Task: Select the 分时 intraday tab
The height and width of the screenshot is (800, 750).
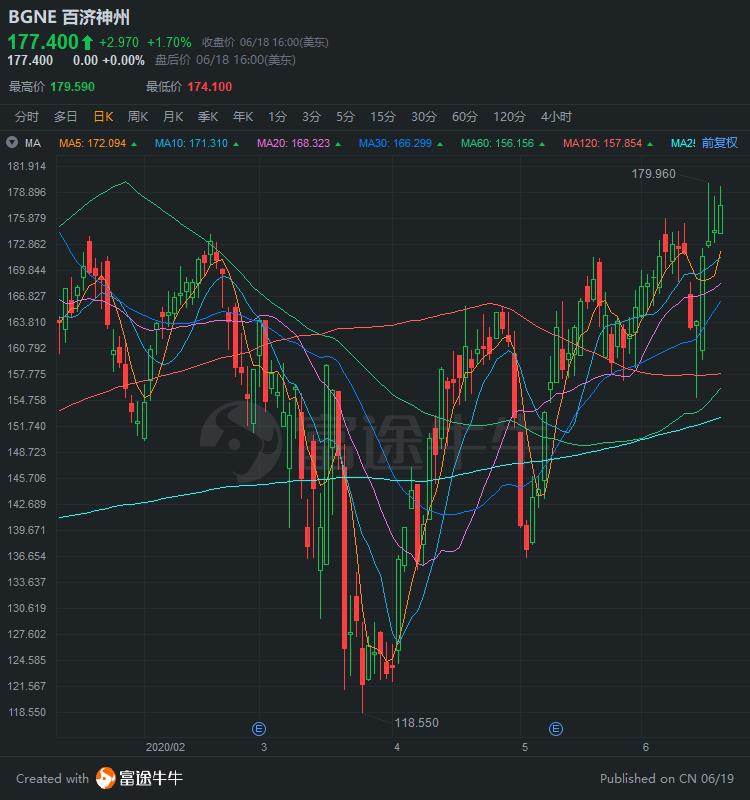Action: coord(27,116)
